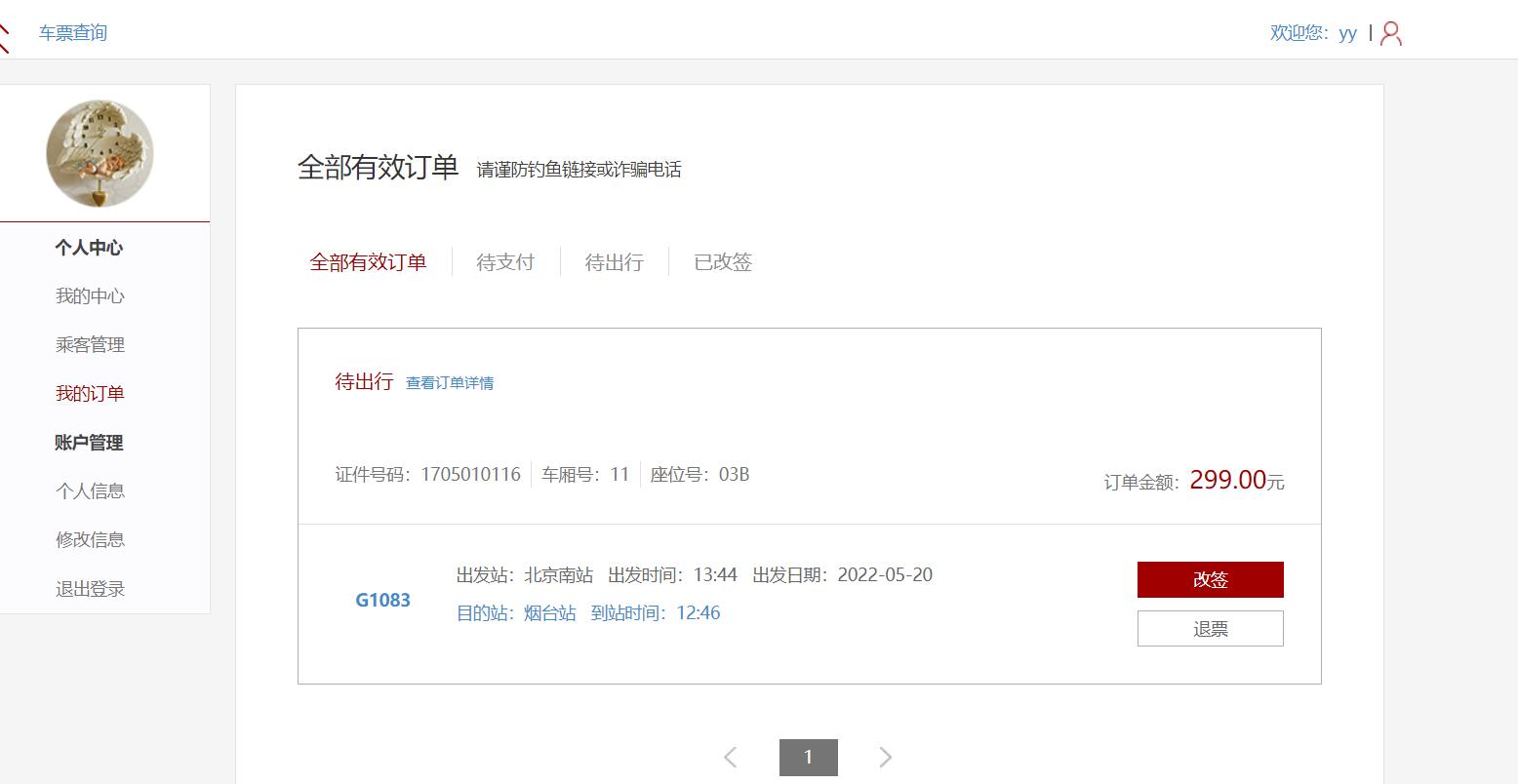Switch to 全部有效订单 tab

[x=368, y=262]
